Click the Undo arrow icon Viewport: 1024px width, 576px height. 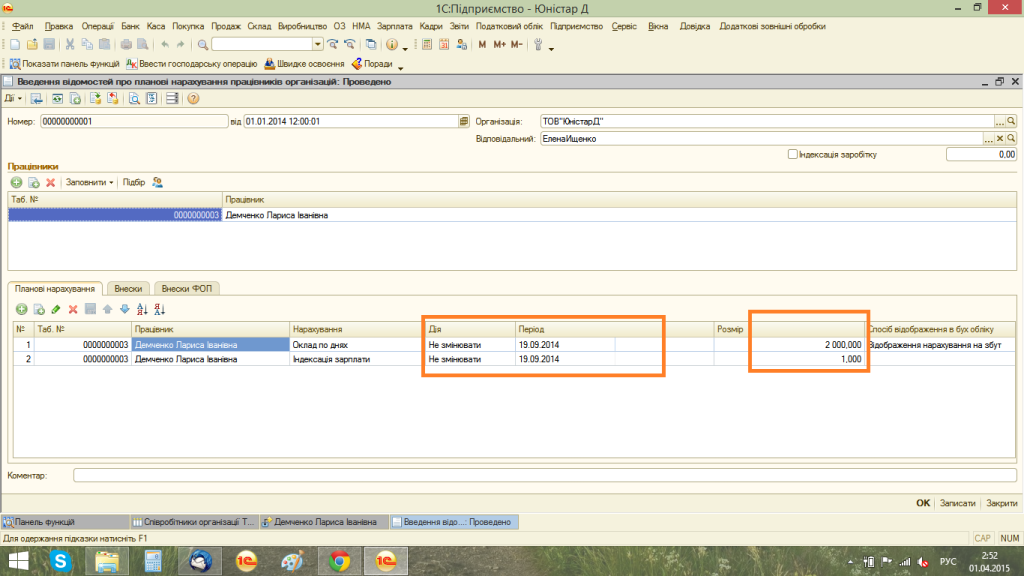165,44
